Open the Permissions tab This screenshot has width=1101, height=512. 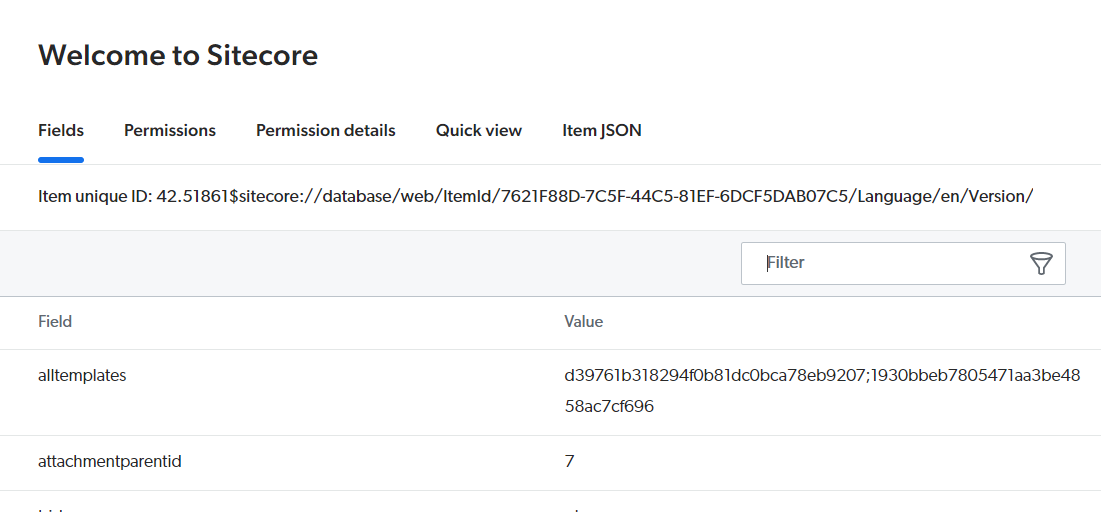[x=170, y=131]
